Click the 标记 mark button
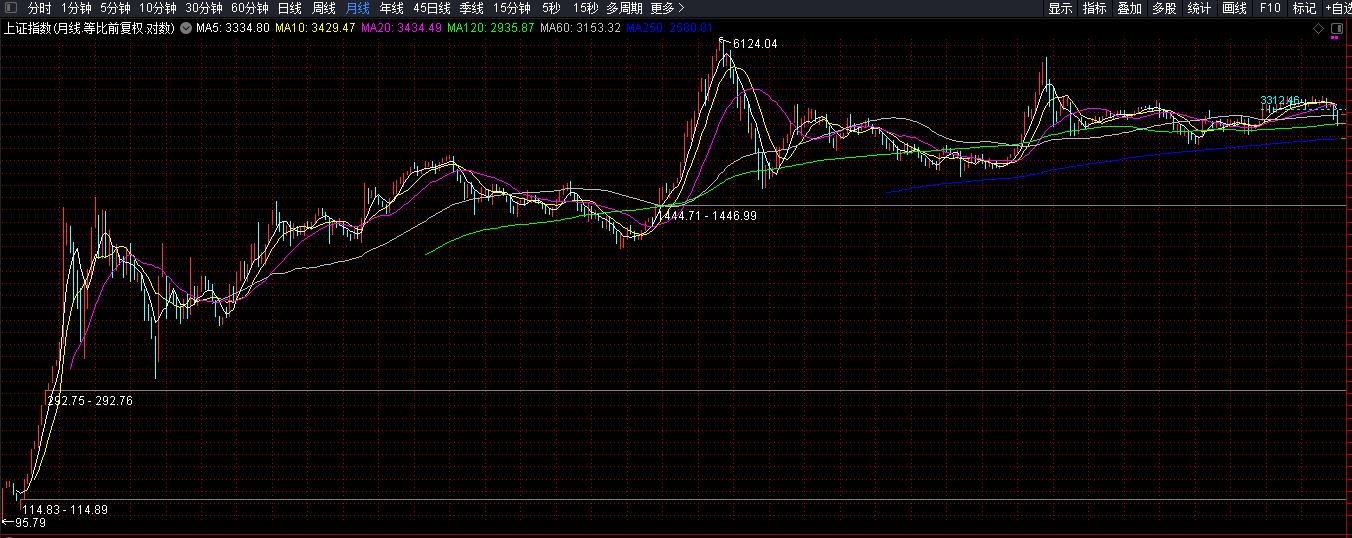Screen dimensions: 1352x538 point(1304,8)
